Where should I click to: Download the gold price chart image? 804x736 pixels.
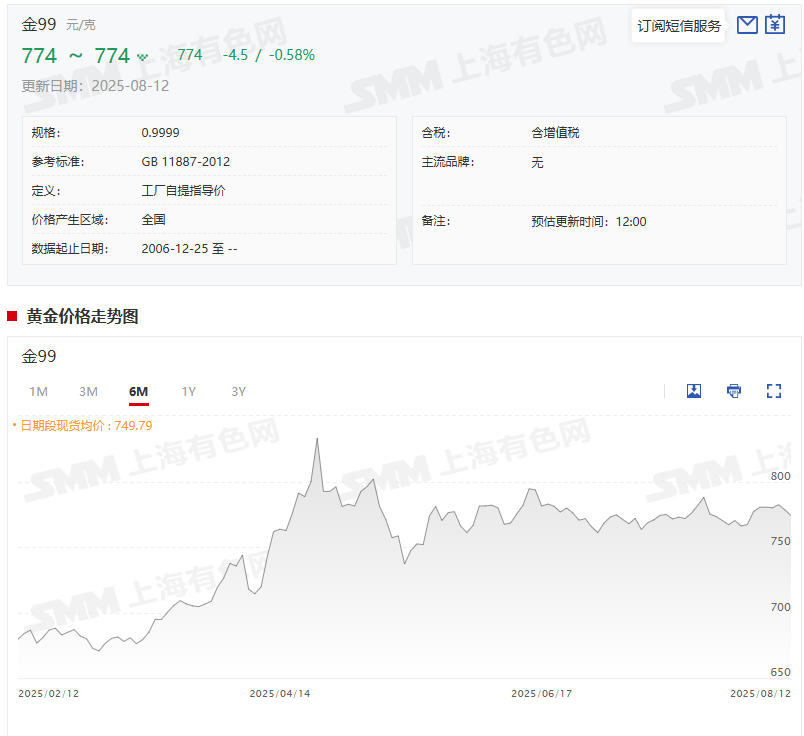(x=694, y=391)
